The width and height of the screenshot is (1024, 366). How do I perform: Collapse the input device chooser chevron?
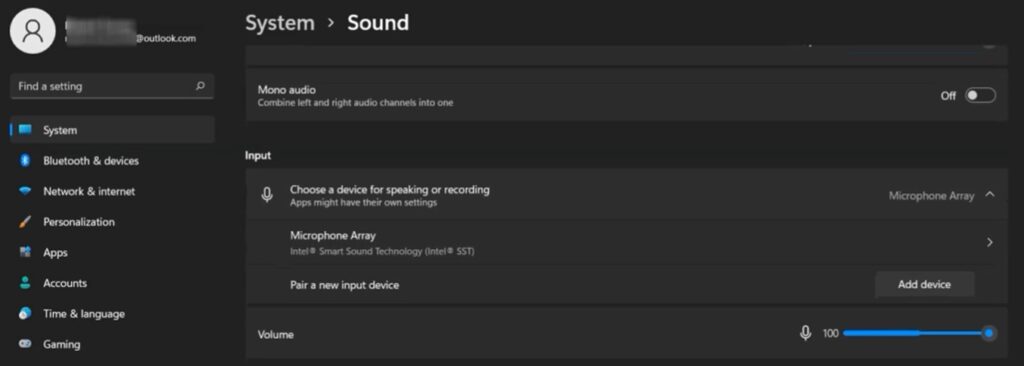990,194
